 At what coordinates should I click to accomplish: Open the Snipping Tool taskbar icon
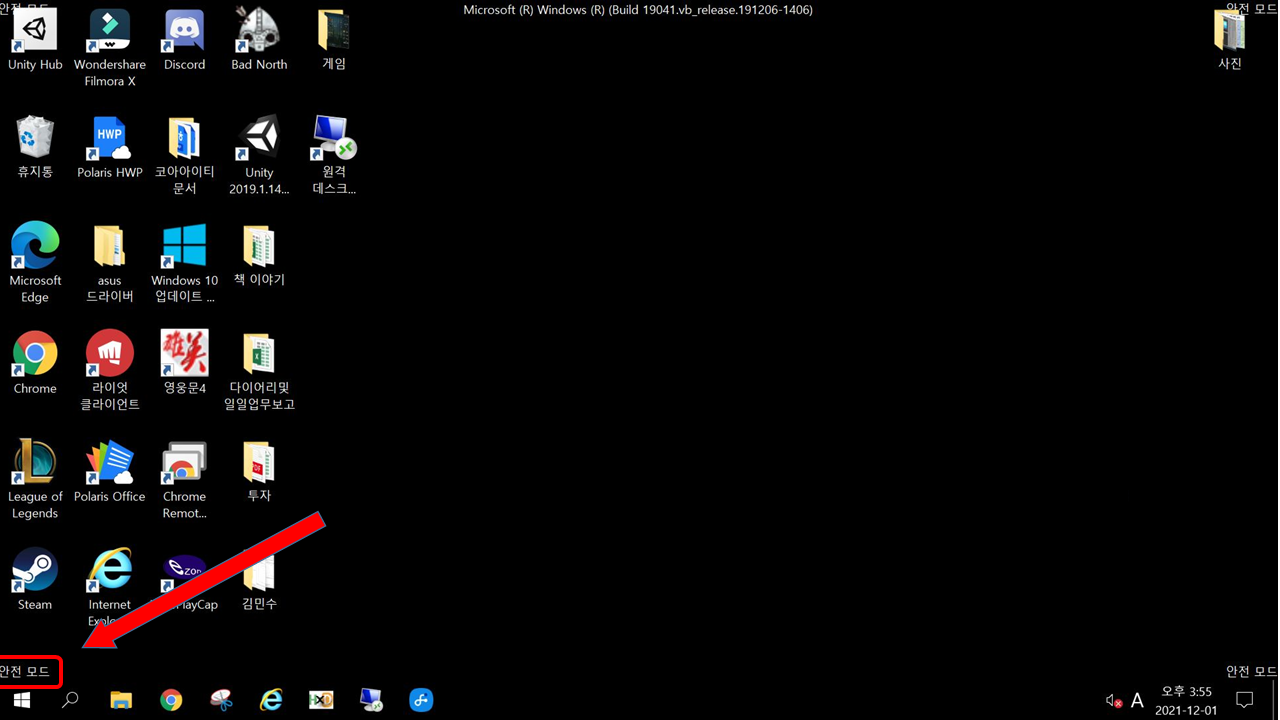pyautogui.click(x=221, y=700)
